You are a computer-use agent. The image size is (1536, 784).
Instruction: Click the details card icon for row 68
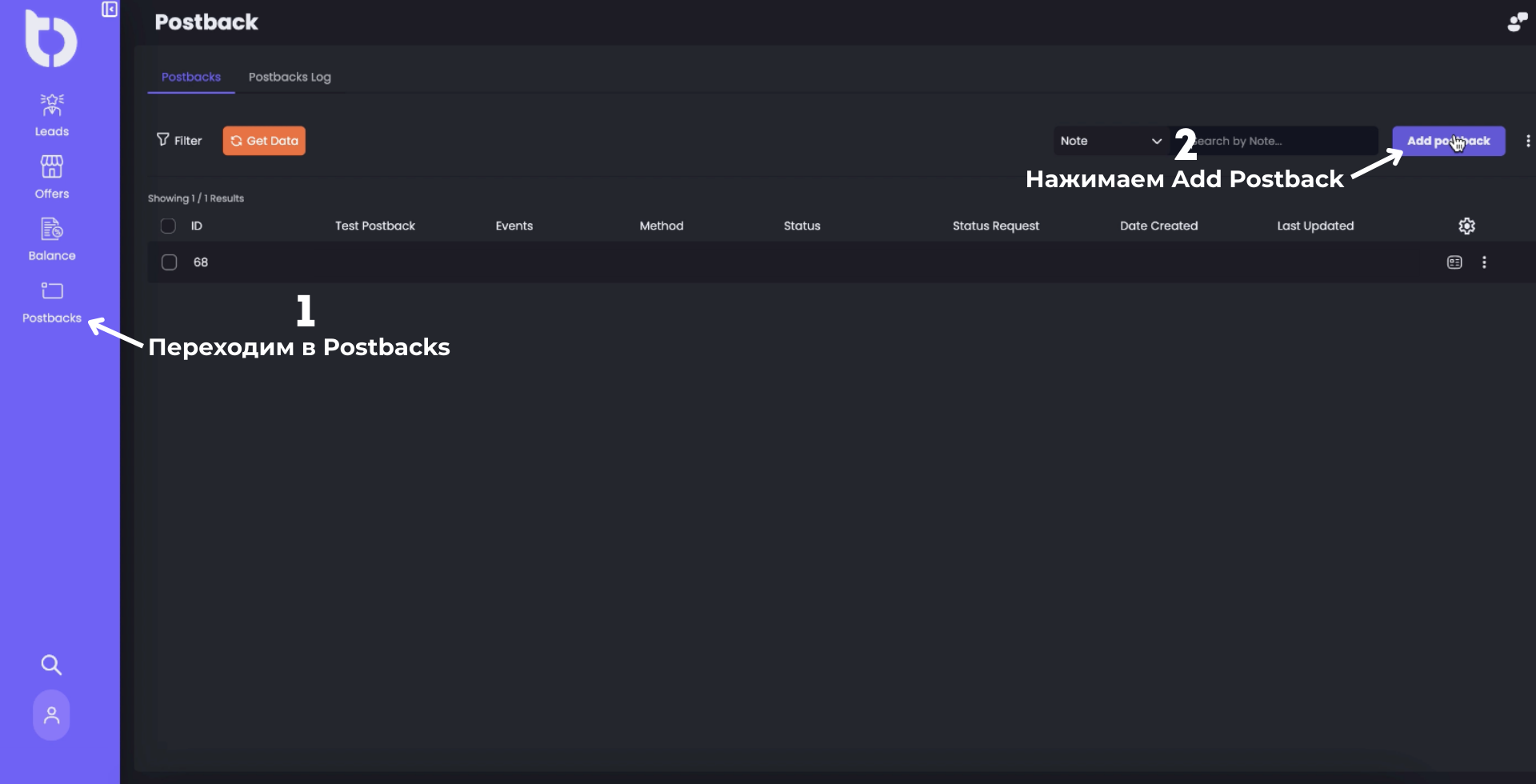click(1454, 262)
